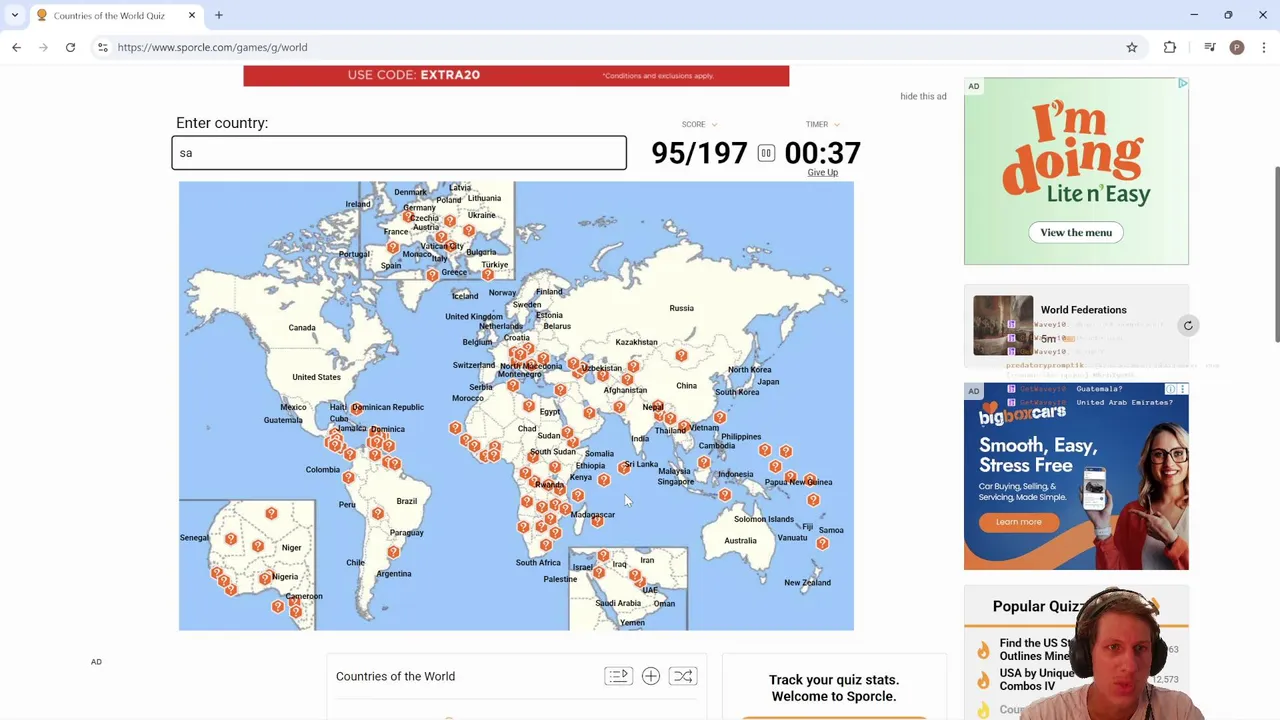View site information icon in address bar
This screenshot has height=720, width=1280.
[x=102, y=47]
